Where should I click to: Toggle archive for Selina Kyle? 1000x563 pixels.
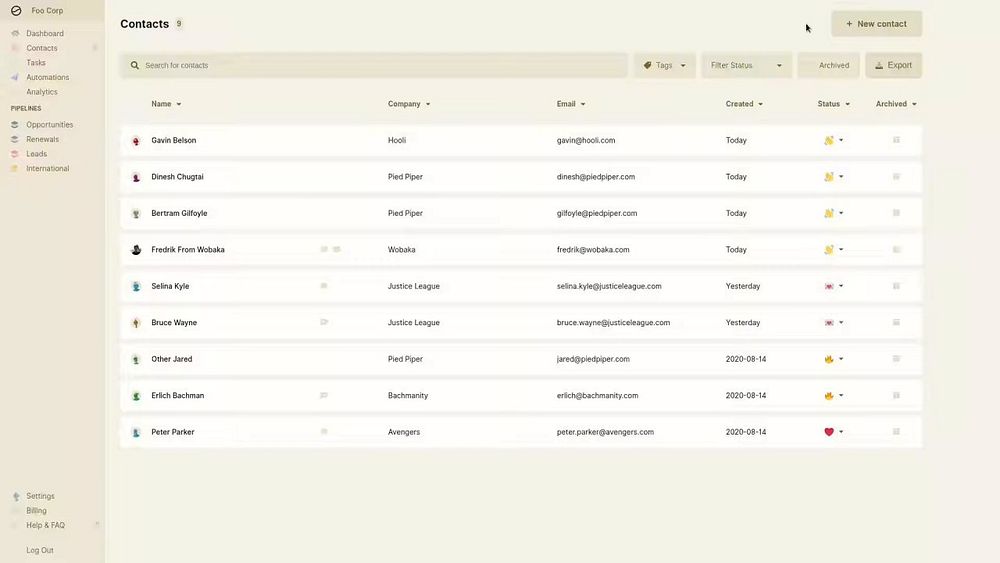click(x=896, y=286)
